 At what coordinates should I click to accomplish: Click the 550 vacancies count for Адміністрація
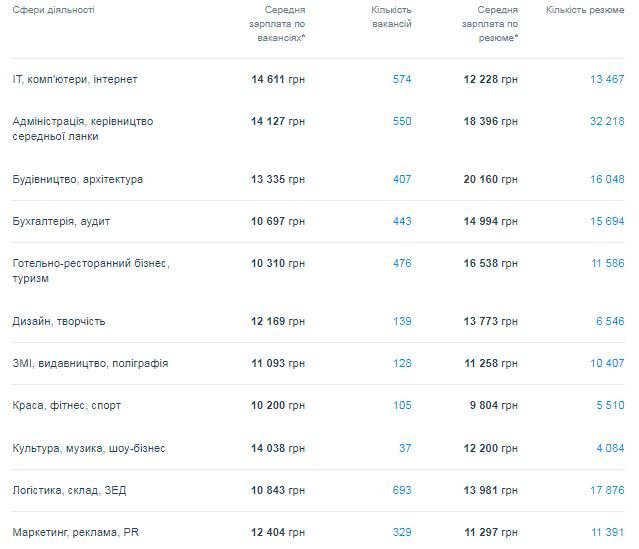pos(402,121)
